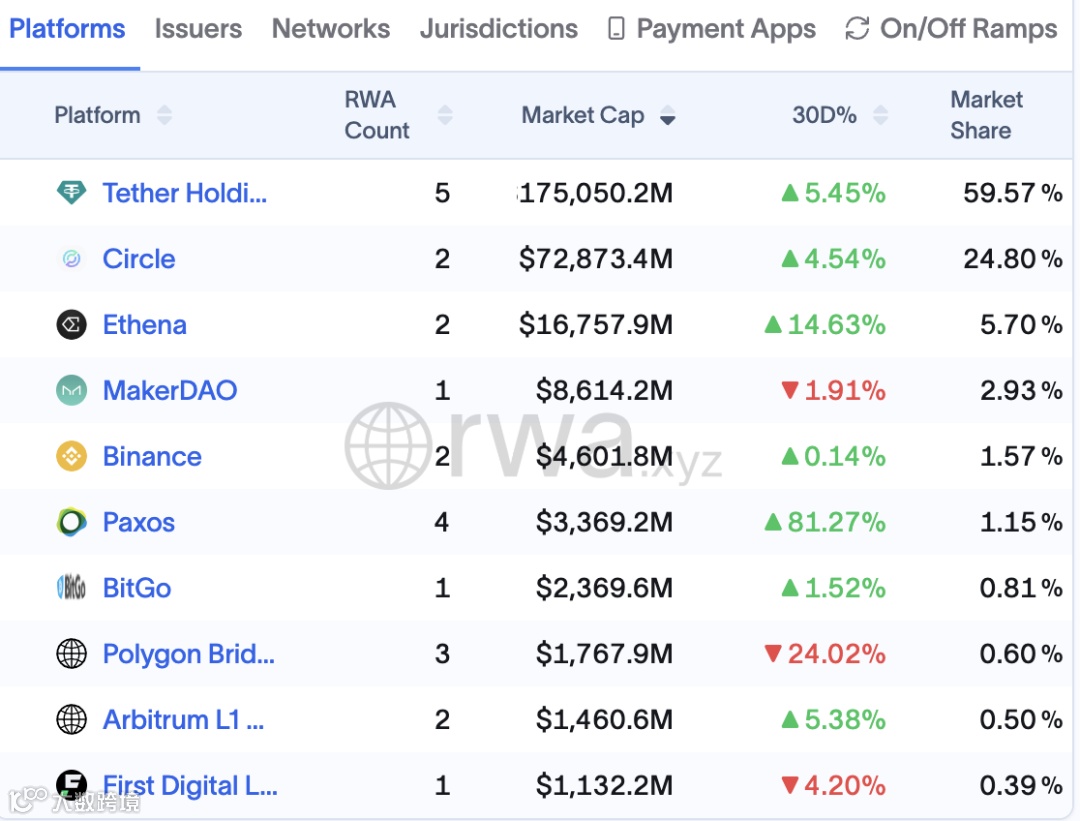The height and width of the screenshot is (821, 1080).
Task: Open the First Digital L... platform link
Action: click(x=190, y=785)
